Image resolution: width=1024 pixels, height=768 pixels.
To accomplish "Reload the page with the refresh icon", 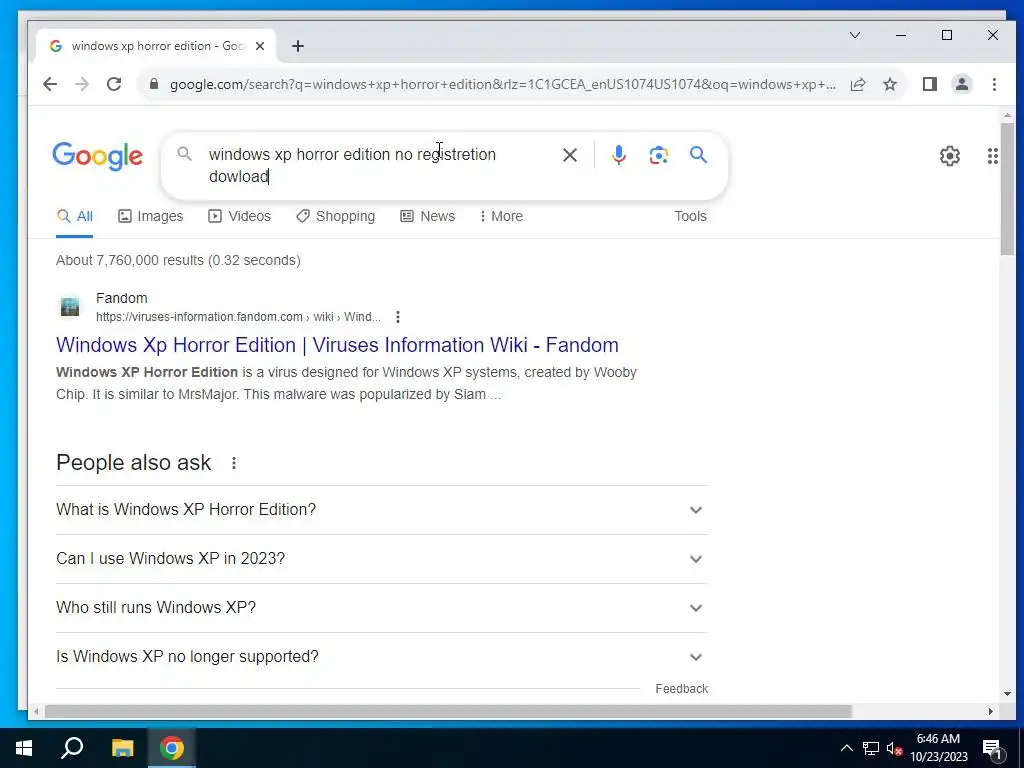I will (114, 84).
